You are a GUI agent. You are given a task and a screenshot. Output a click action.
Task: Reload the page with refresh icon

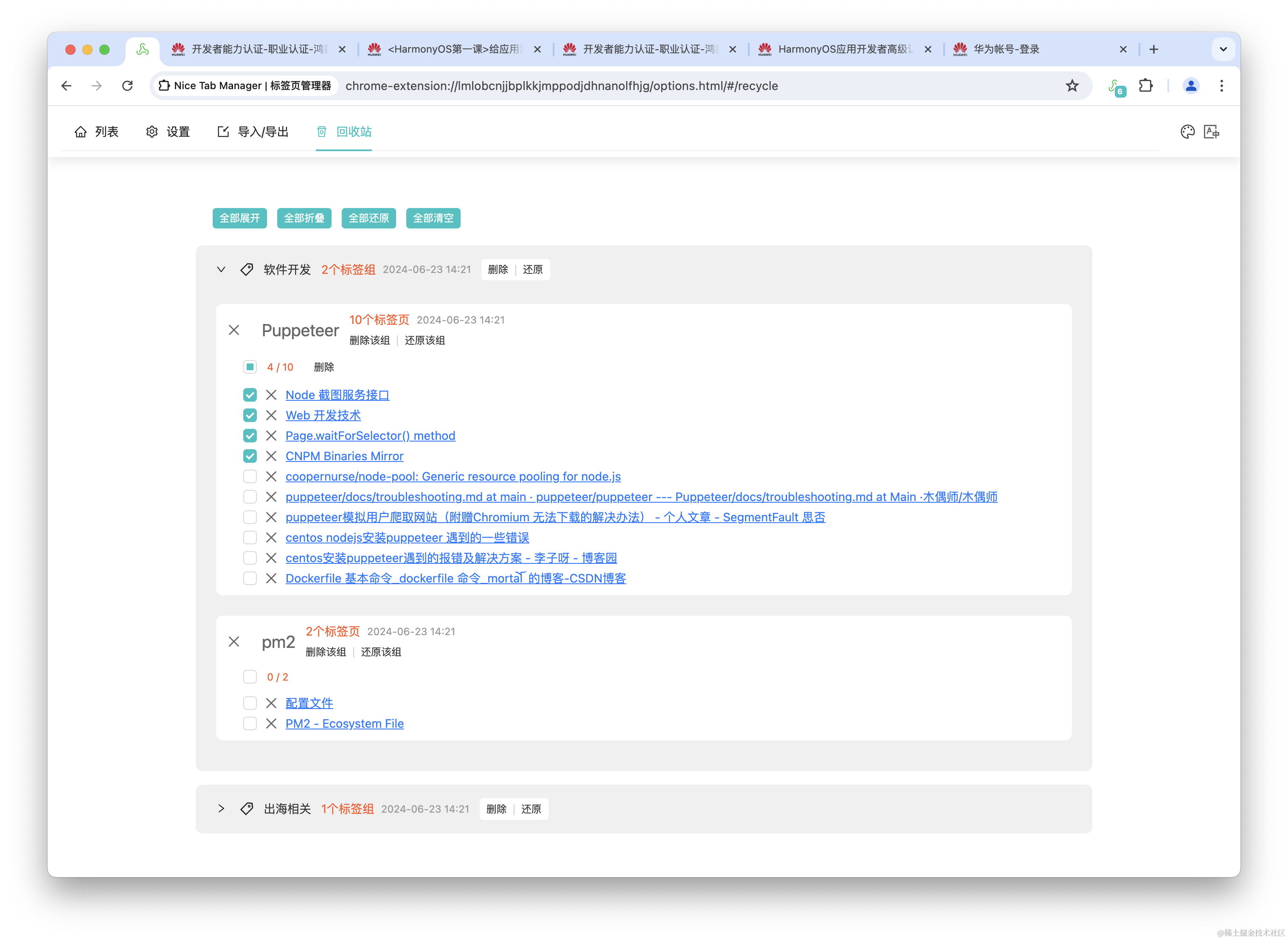tap(127, 86)
